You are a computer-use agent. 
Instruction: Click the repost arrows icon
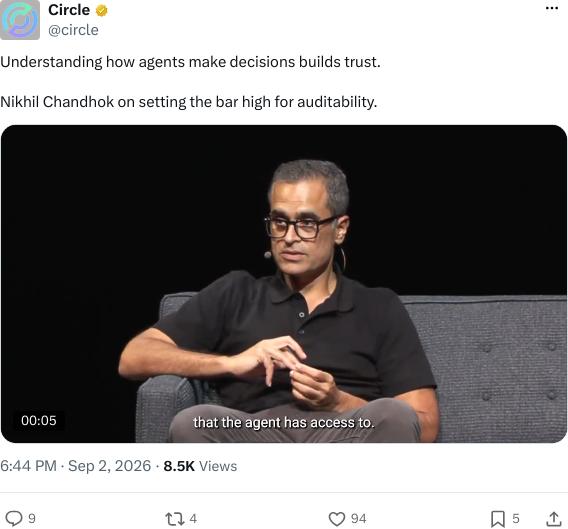coord(175,518)
